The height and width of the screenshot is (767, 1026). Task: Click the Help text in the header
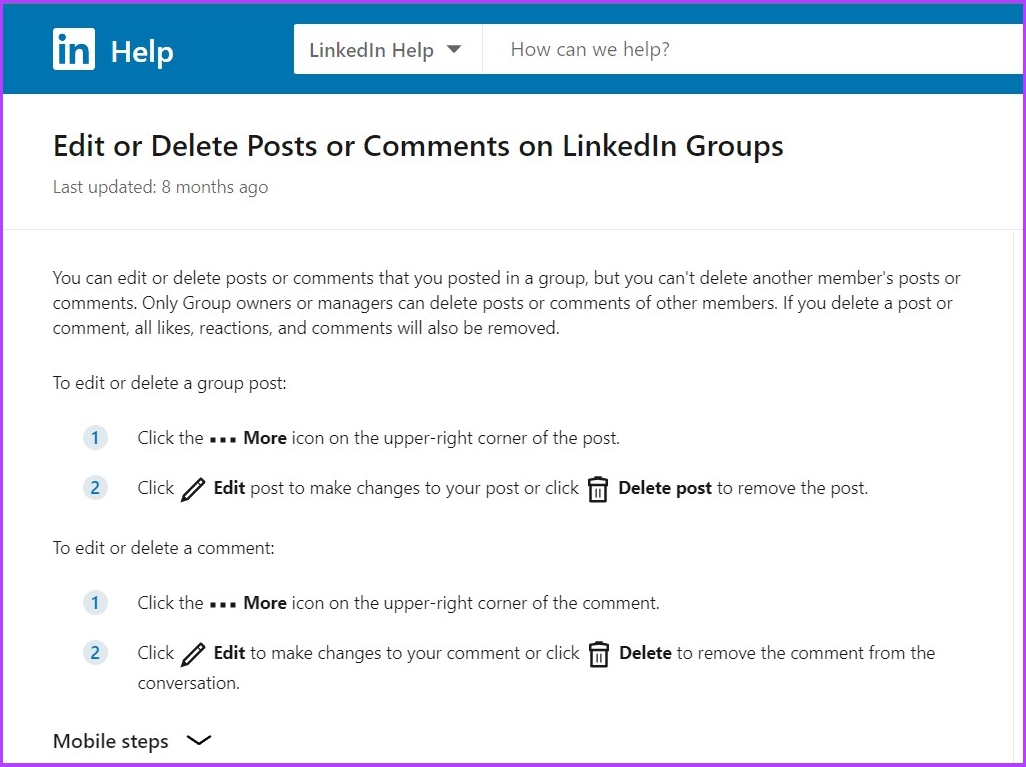click(x=142, y=51)
